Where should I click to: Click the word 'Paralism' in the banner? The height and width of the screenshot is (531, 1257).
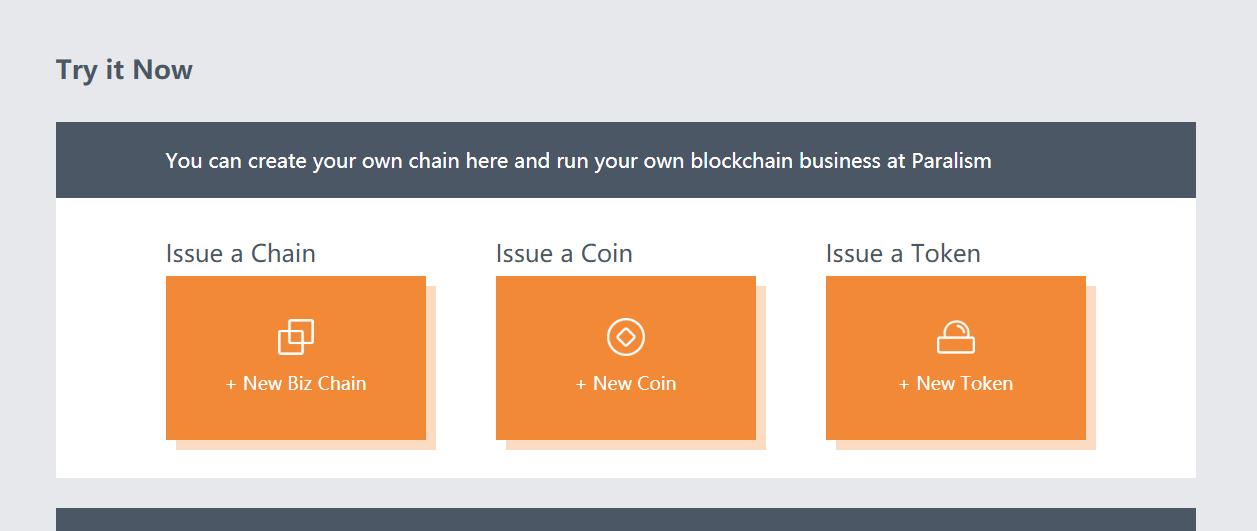(x=951, y=160)
